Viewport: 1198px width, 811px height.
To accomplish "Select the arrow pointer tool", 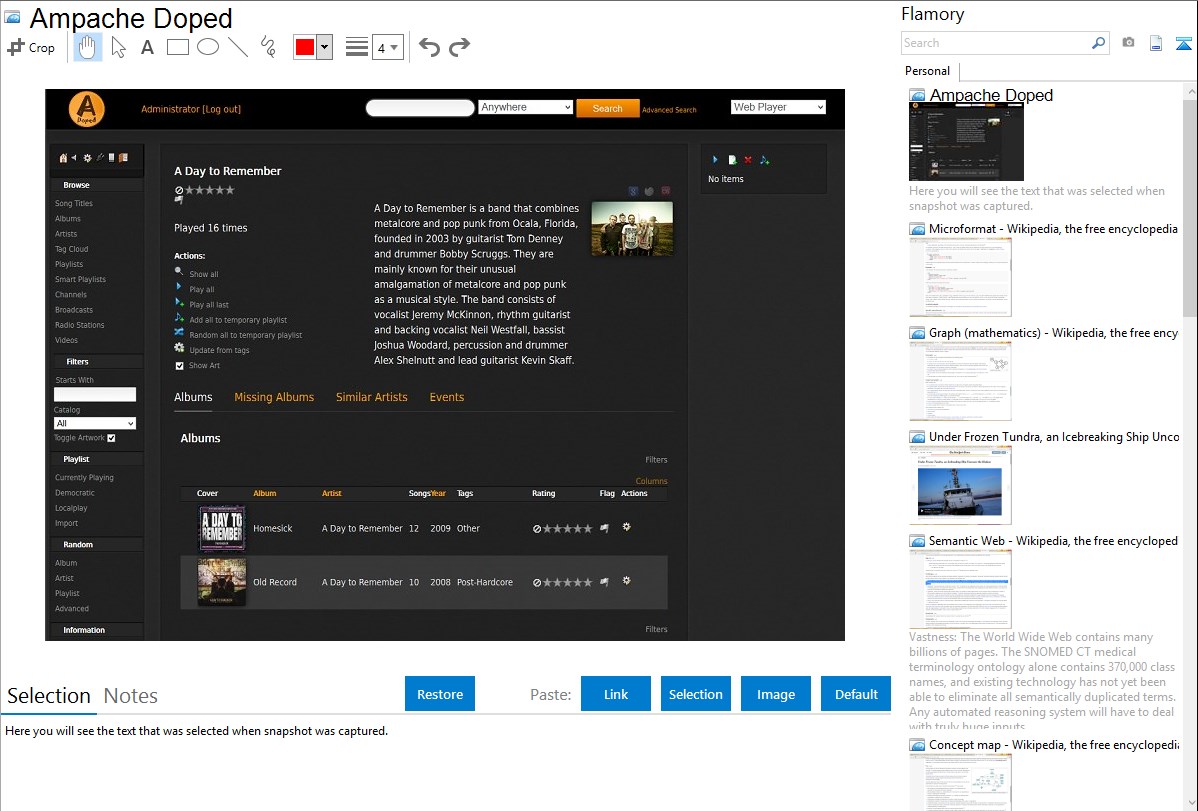I will click(x=118, y=47).
